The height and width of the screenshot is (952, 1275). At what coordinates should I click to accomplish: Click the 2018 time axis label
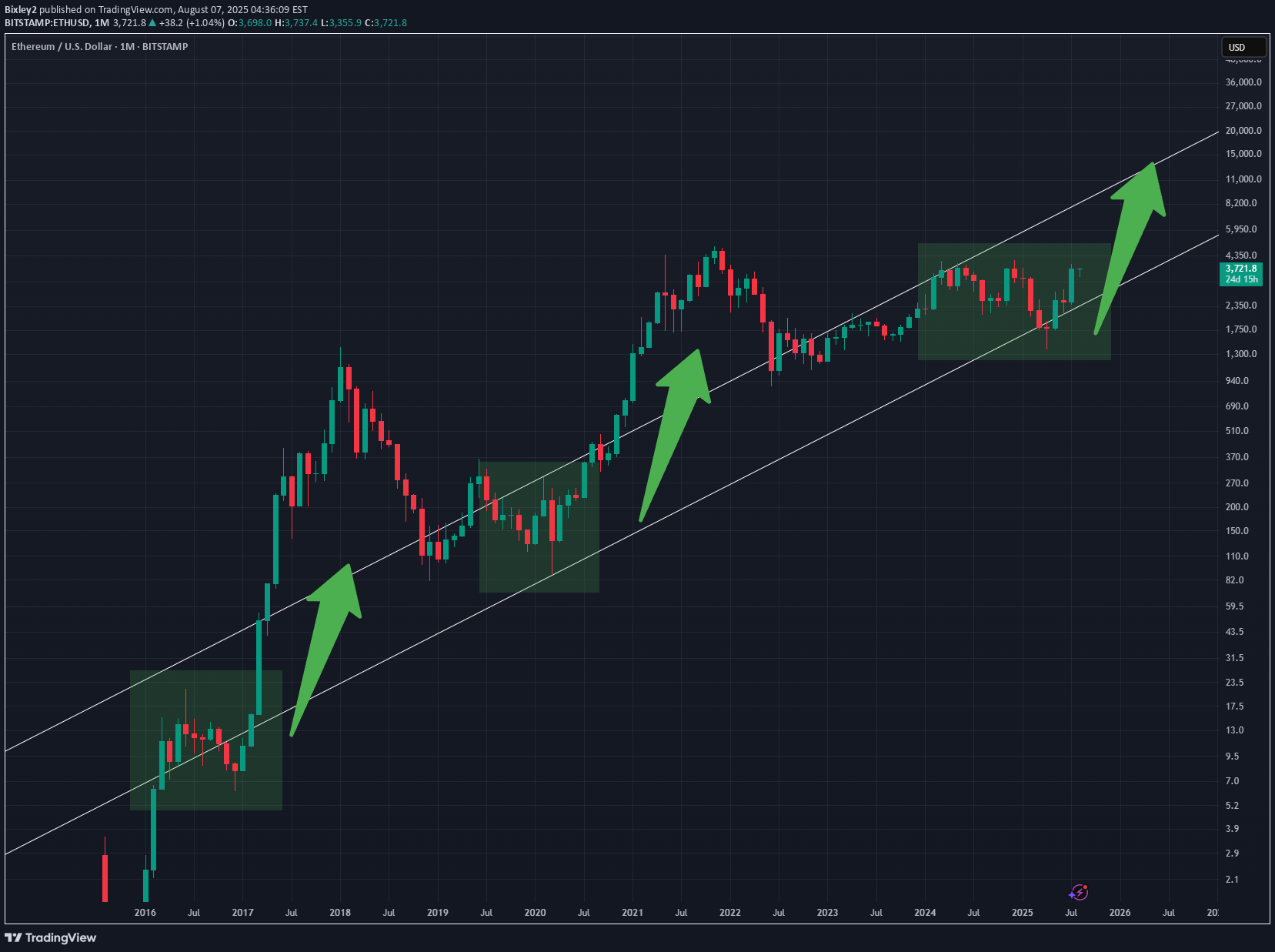click(x=340, y=913)
